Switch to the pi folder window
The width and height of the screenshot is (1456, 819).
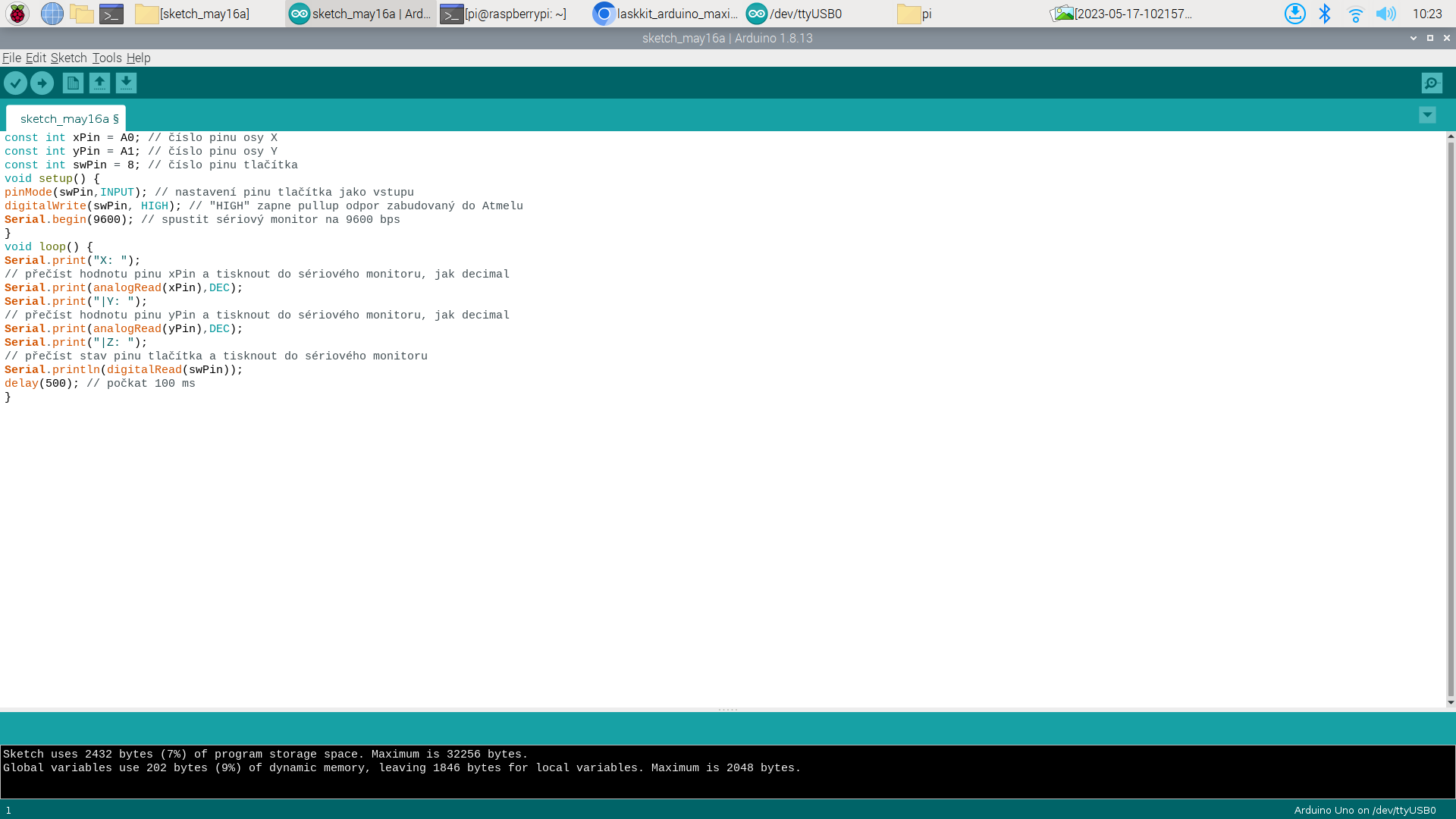coord(970,14)
